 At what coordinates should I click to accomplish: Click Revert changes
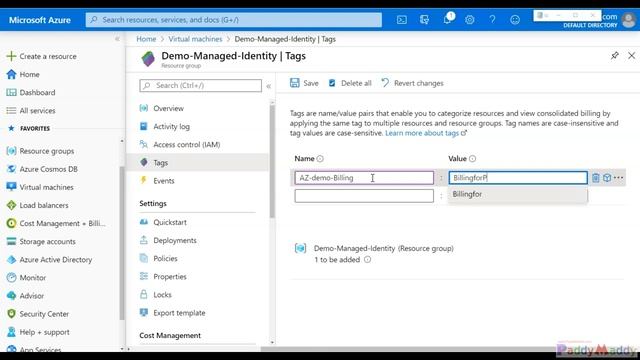(412, 83)
